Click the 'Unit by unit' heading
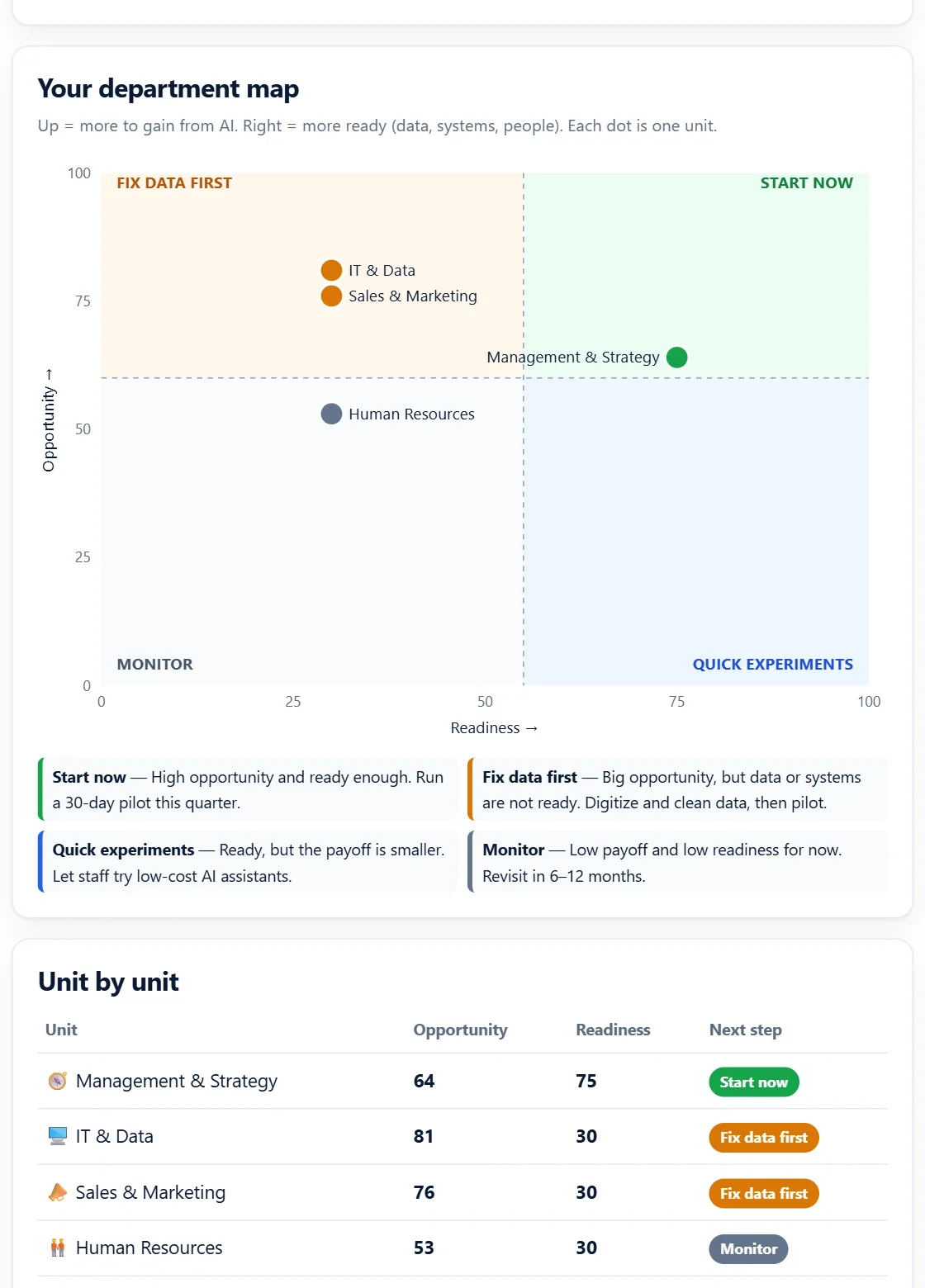The image size is (925, 1288). tap(108, 982)
